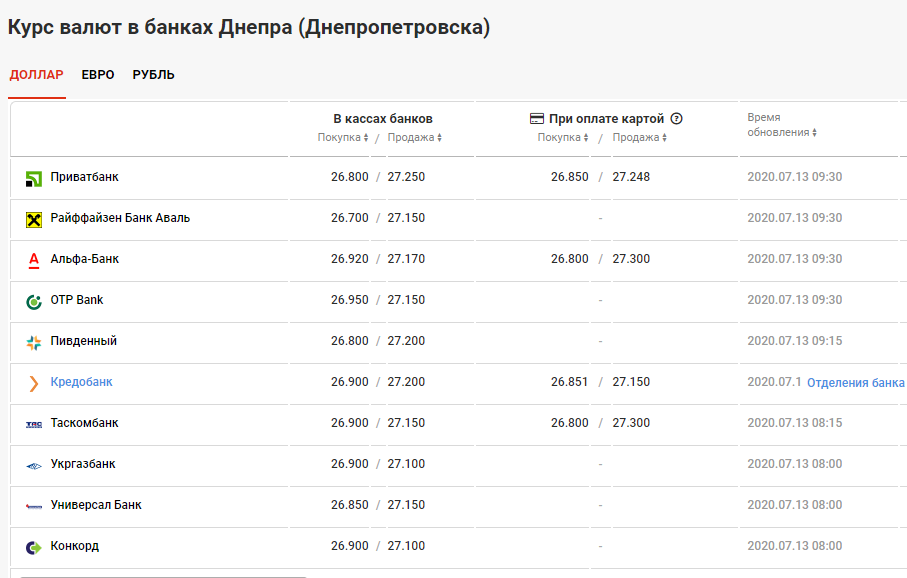Click the Альфа-Банк bank name

84,259
